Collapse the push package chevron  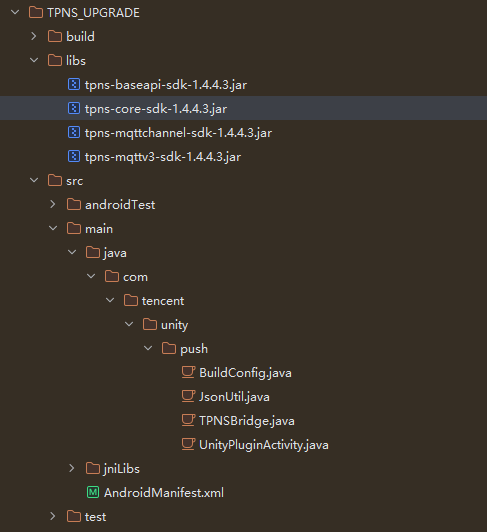[x=148, y=348]
